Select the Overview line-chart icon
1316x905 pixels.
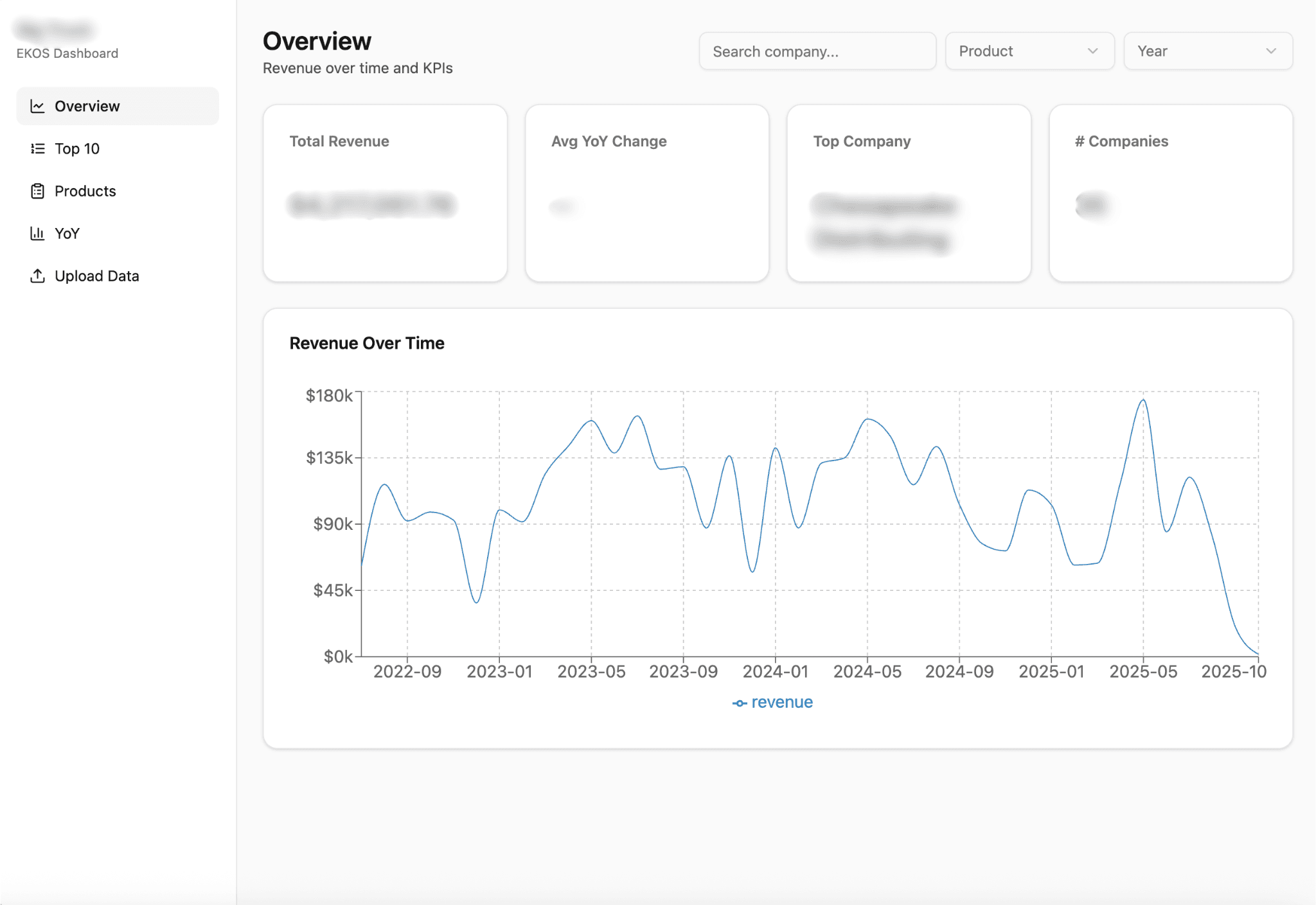click(x=38, y=105)
